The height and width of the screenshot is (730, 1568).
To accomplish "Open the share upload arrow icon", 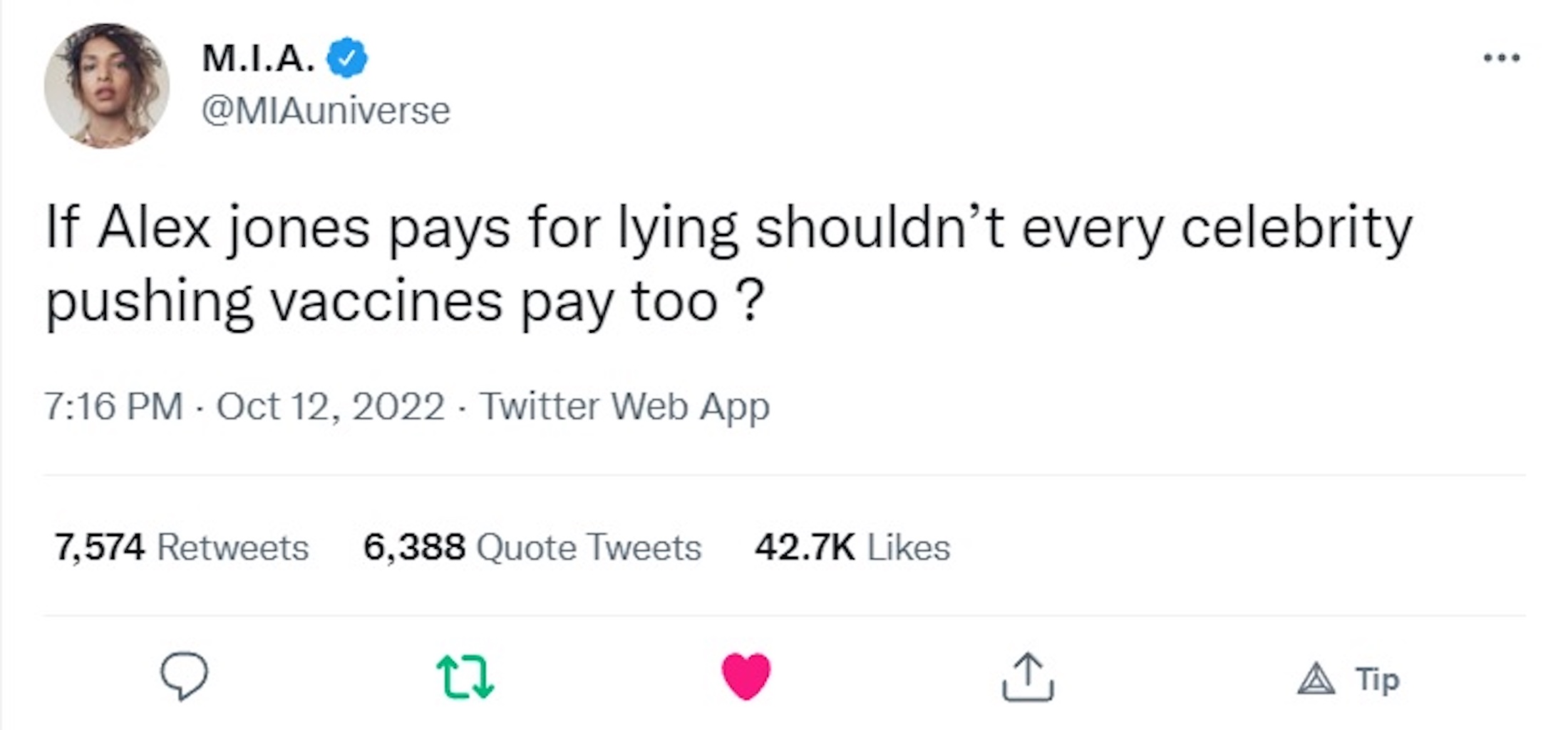I will pos(1028,677).
